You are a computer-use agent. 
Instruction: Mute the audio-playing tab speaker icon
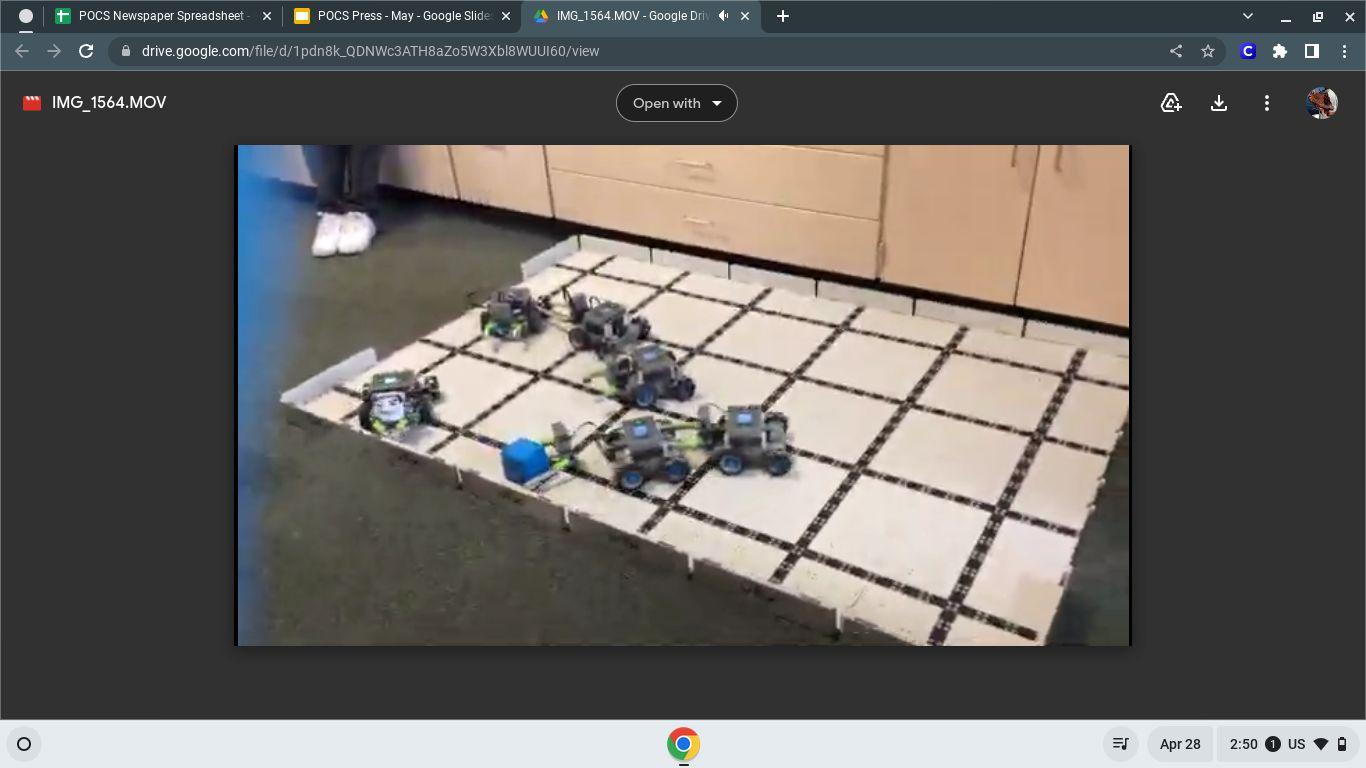click(723, 16)
